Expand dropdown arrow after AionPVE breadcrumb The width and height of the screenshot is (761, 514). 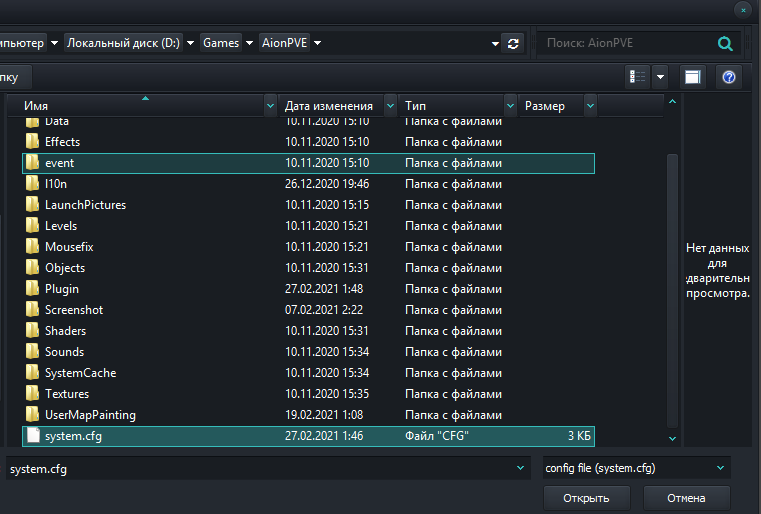tap(317, 43)
